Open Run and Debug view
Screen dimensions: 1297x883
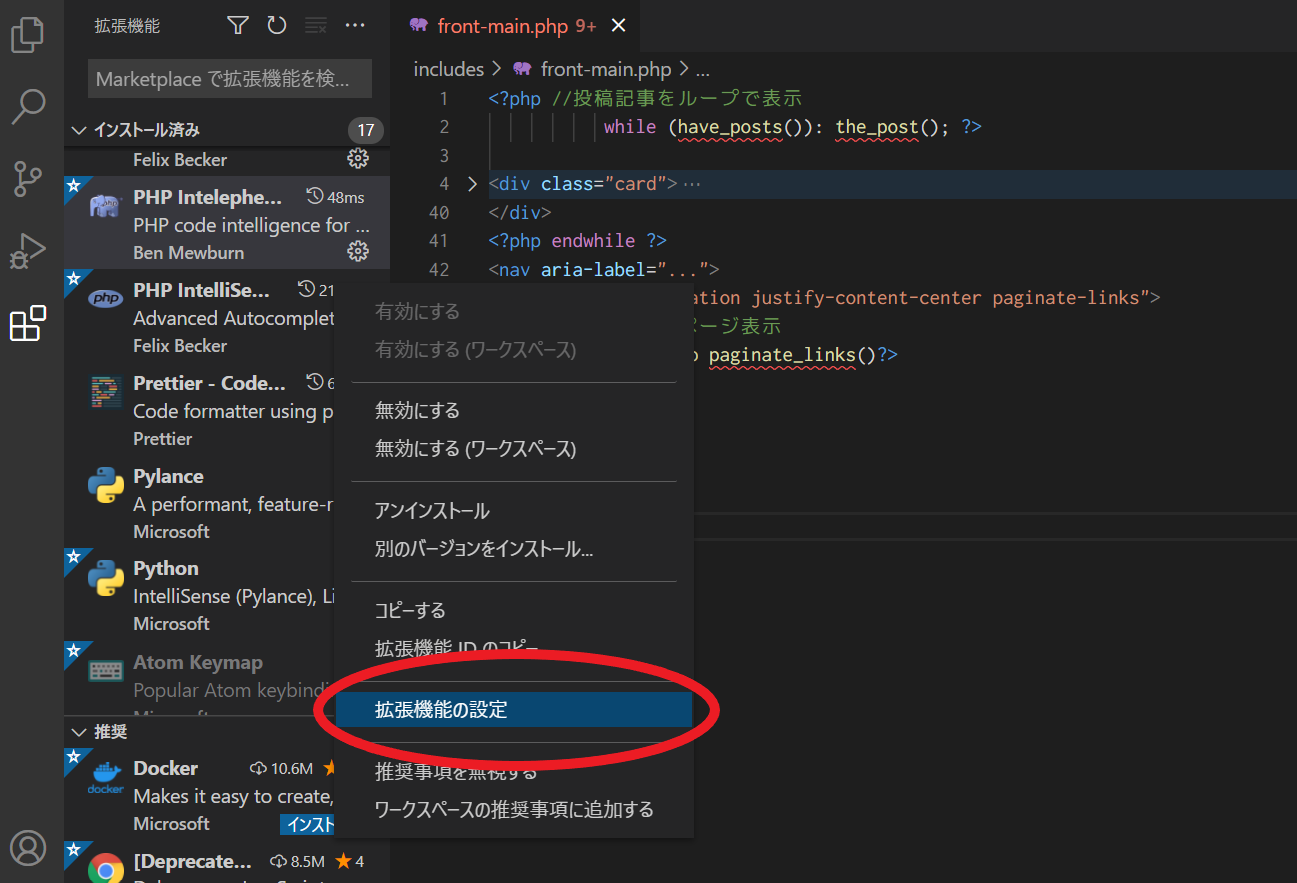[27, 251]
